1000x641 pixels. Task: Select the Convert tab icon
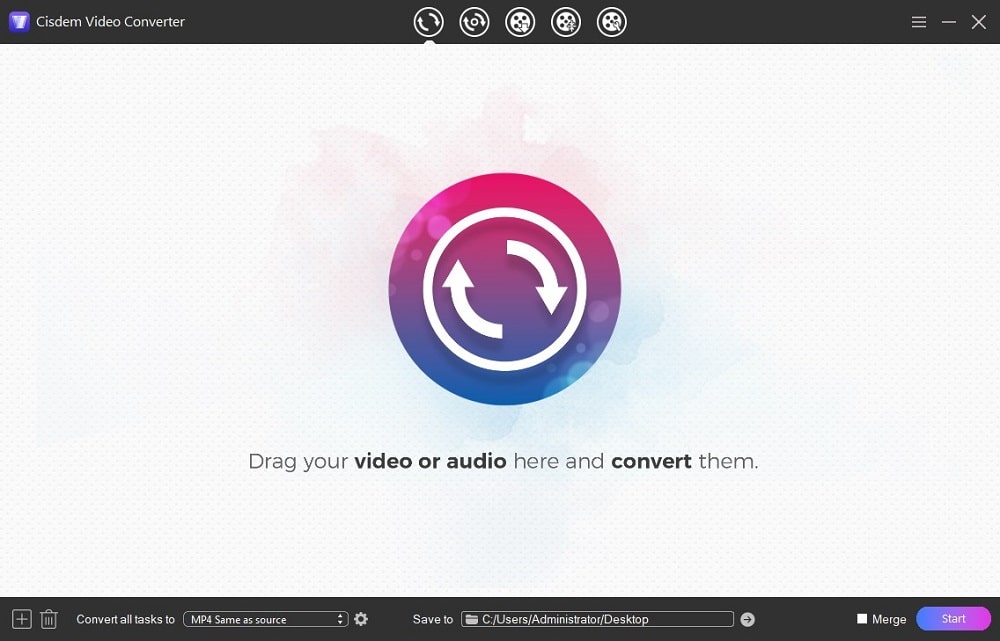(428, 21)
